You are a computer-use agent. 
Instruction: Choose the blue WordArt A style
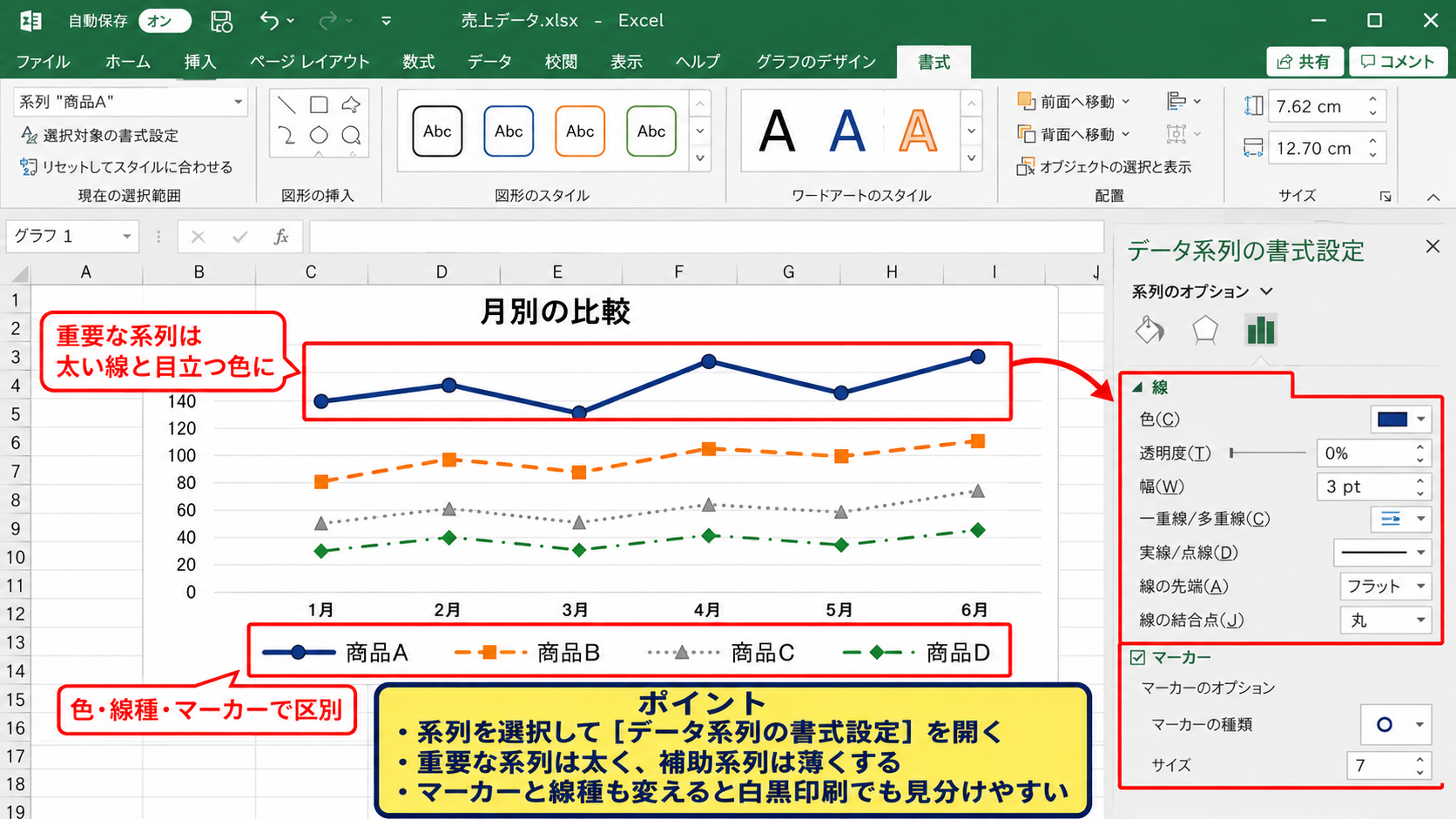coord(847,131)
